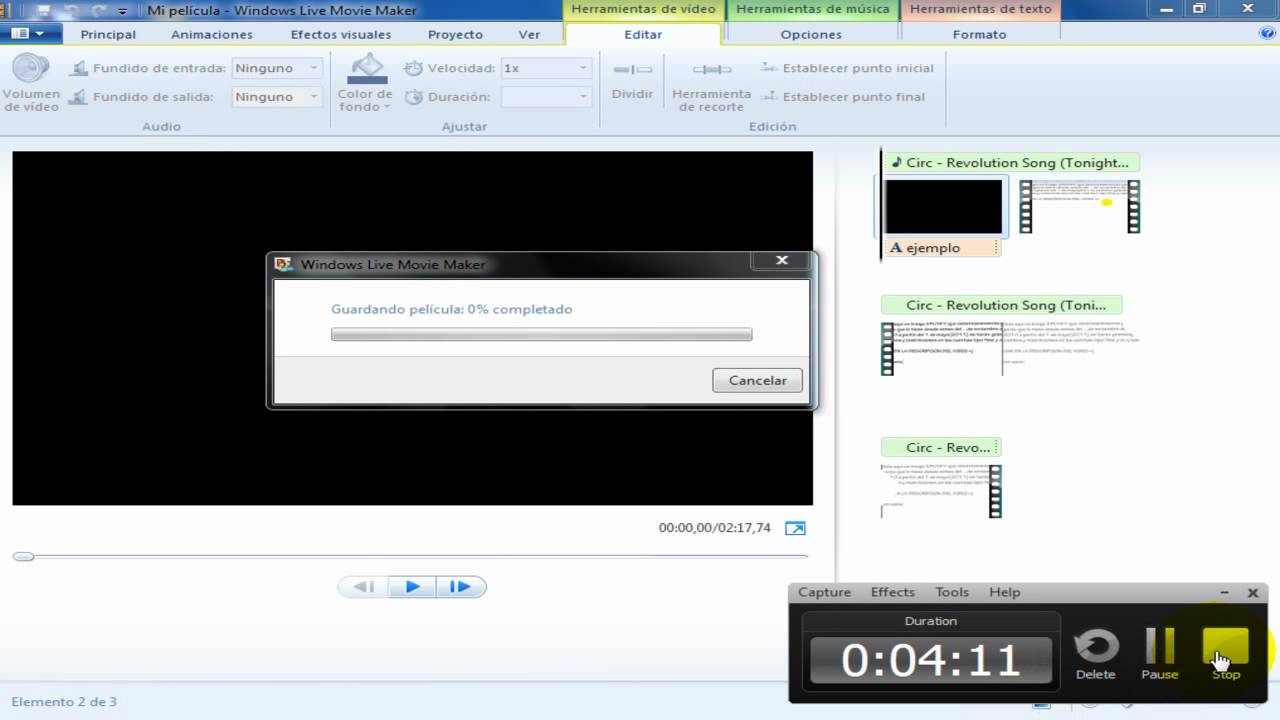Image resolution: width=1280 pixels, height=720 pixels.
Task: Open the Tools menu in the recorder
Action: pyautogui.click(x=952, y=592)
